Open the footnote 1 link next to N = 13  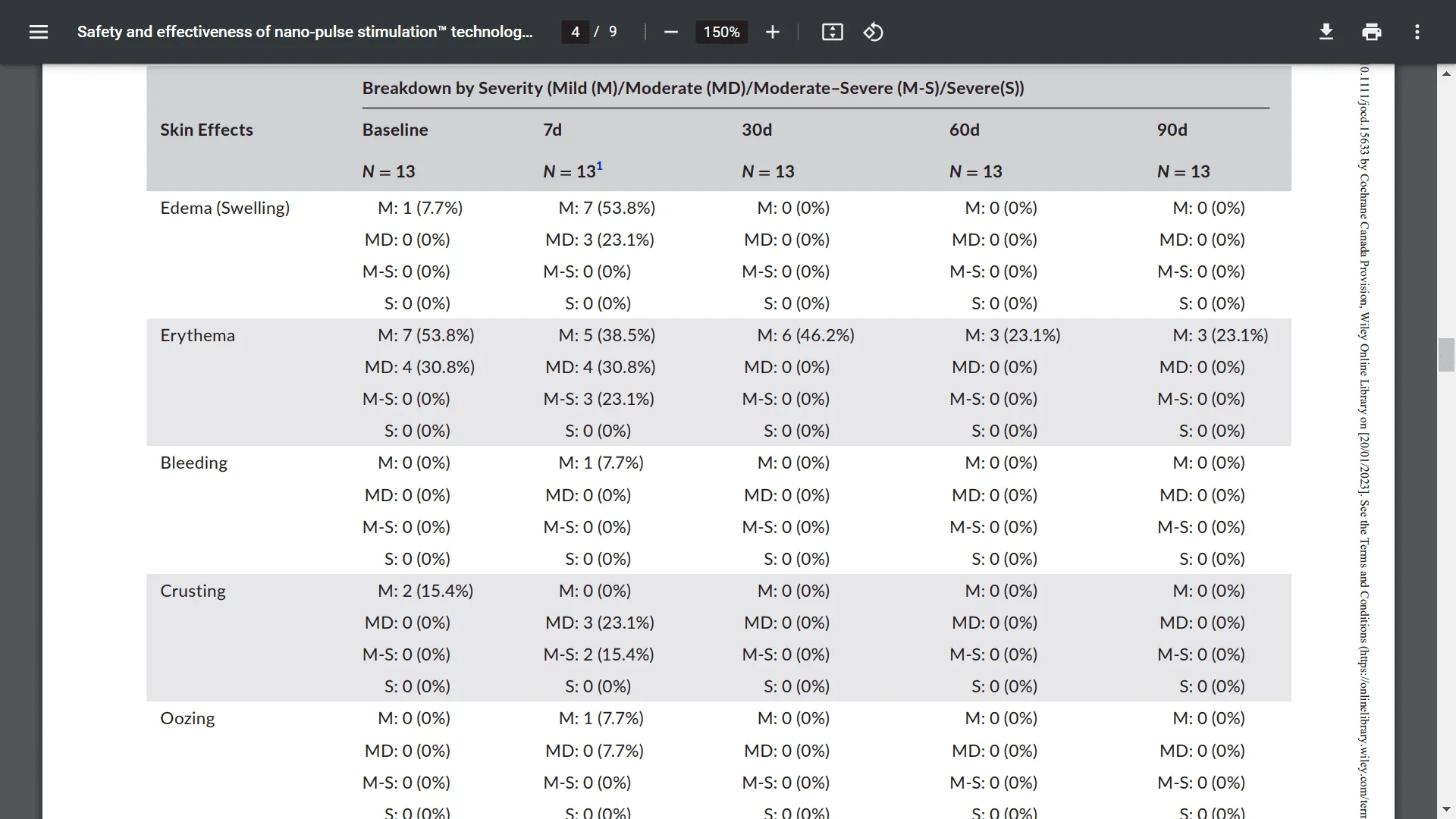(x=599, y=166)
